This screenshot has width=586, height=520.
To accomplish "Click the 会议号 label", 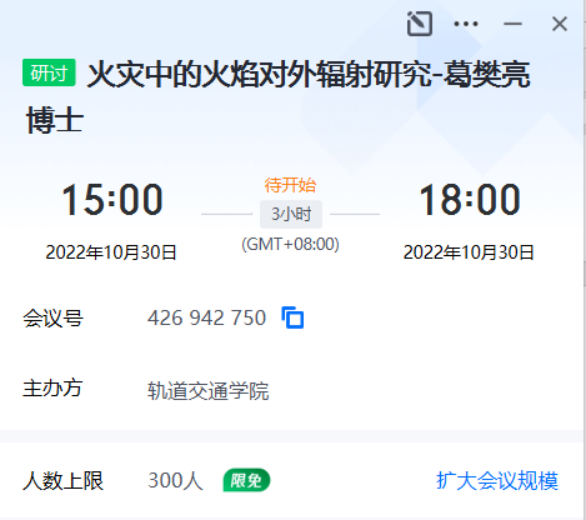I will click(x=53, y=318).
